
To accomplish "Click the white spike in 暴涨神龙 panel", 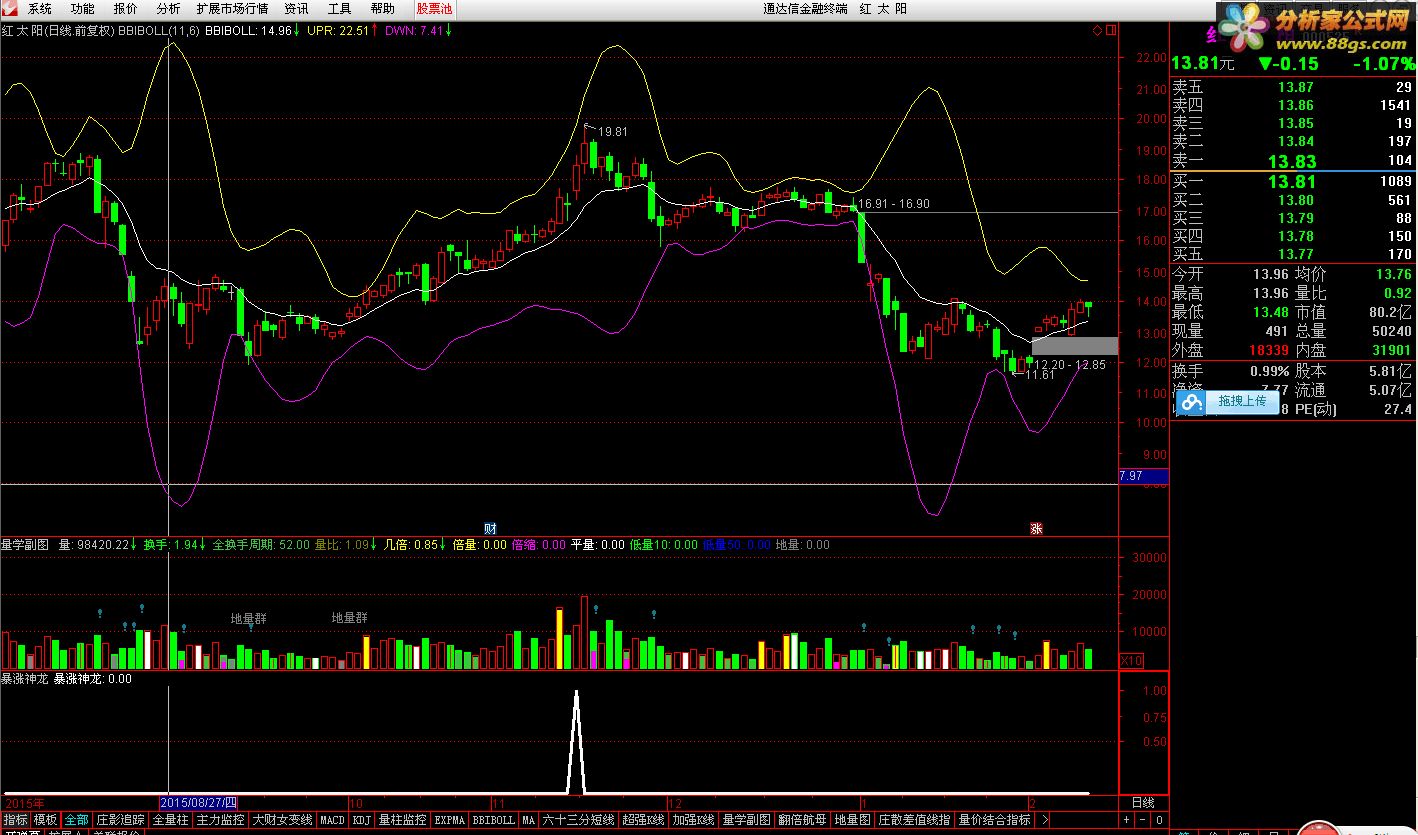I will pyautogui.click(x=576, y=741).
